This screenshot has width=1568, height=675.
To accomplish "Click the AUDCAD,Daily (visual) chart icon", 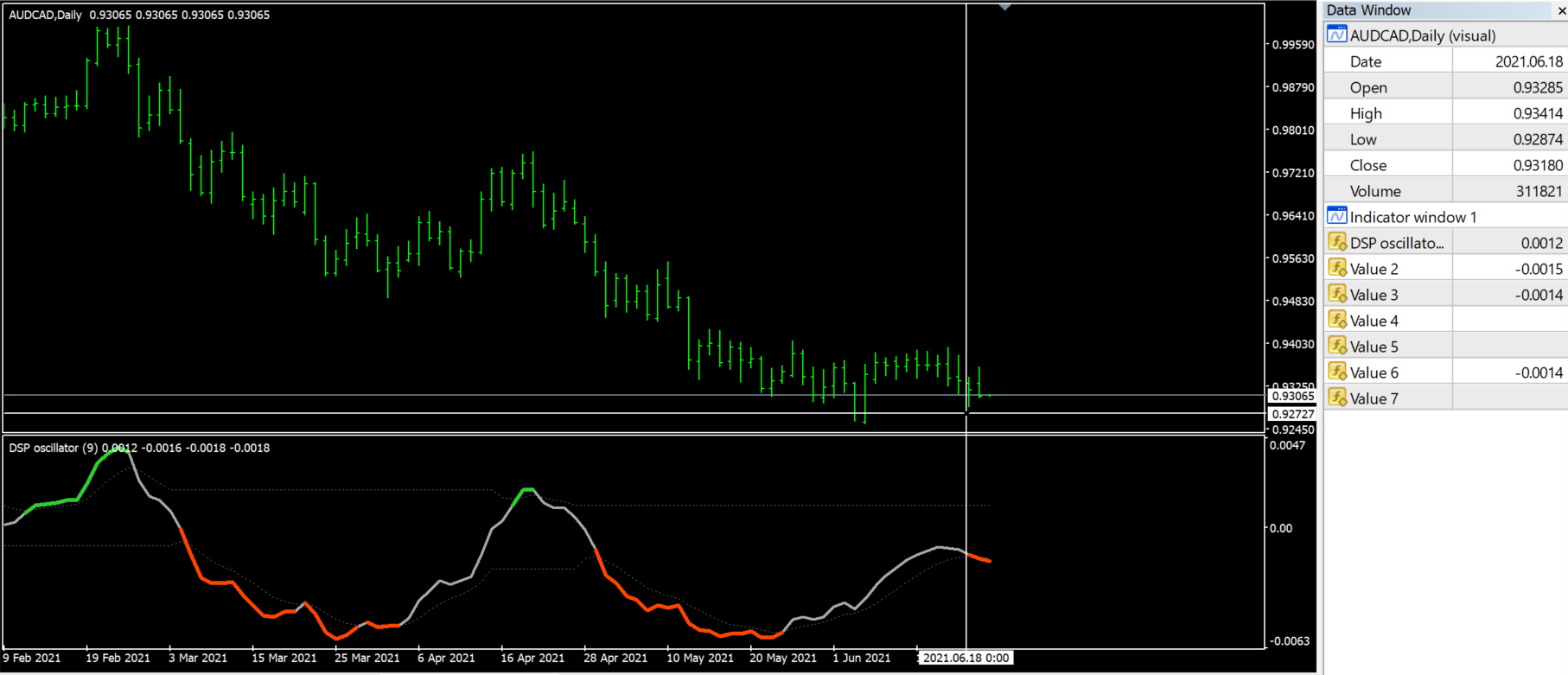I will pos(1336,35).
